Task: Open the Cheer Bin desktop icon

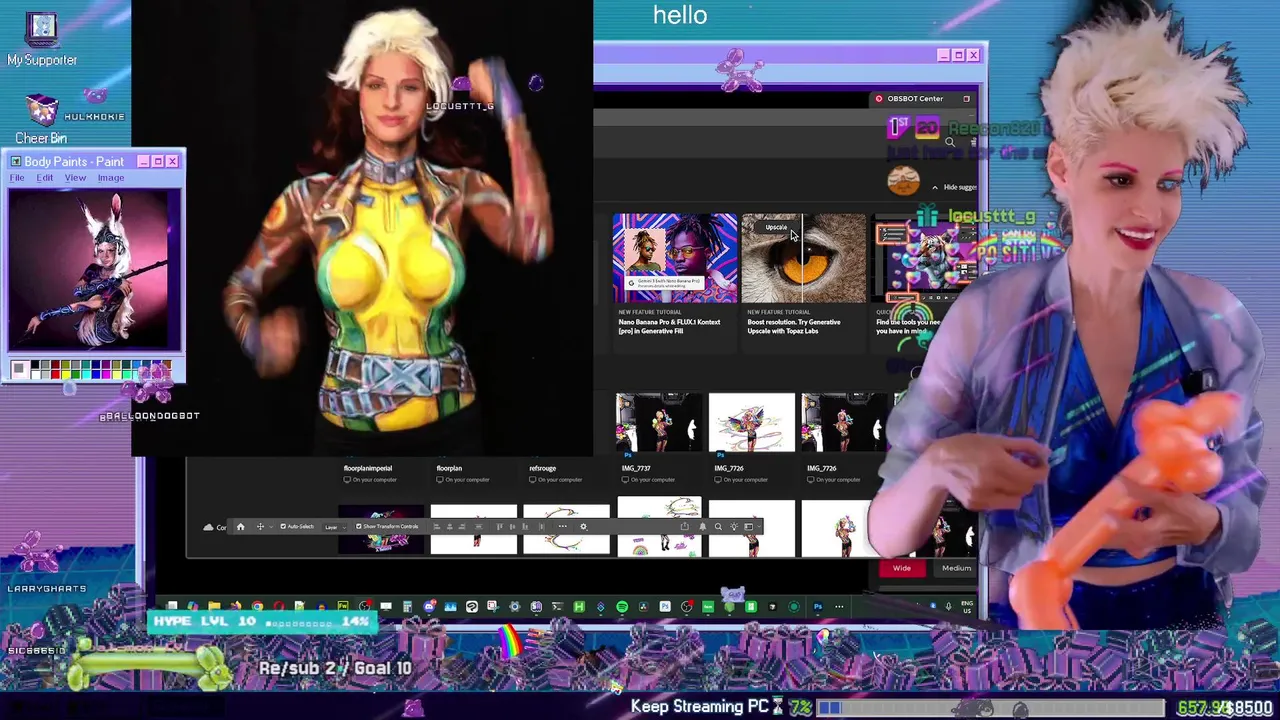Action: click(41, 118)
